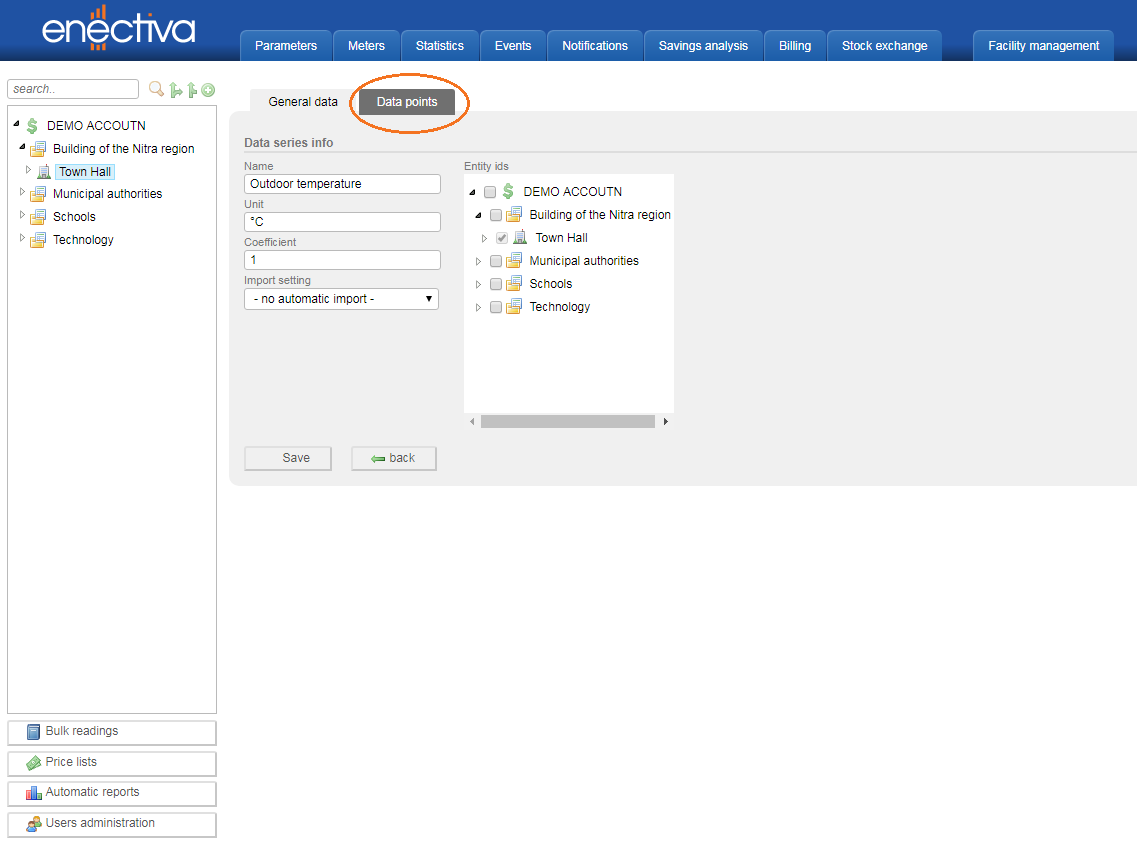Click the Bulk readings book icon

click(x=33, y=732)
